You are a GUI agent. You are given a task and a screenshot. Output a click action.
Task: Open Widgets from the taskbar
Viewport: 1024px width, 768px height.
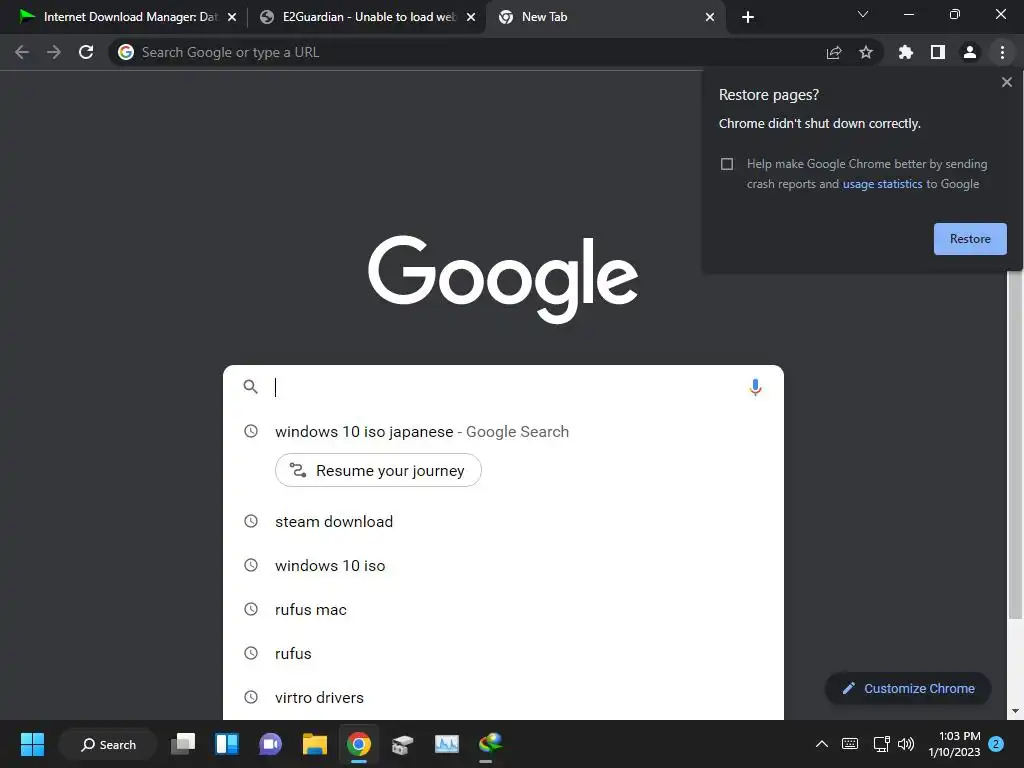(x=227, y=744)
